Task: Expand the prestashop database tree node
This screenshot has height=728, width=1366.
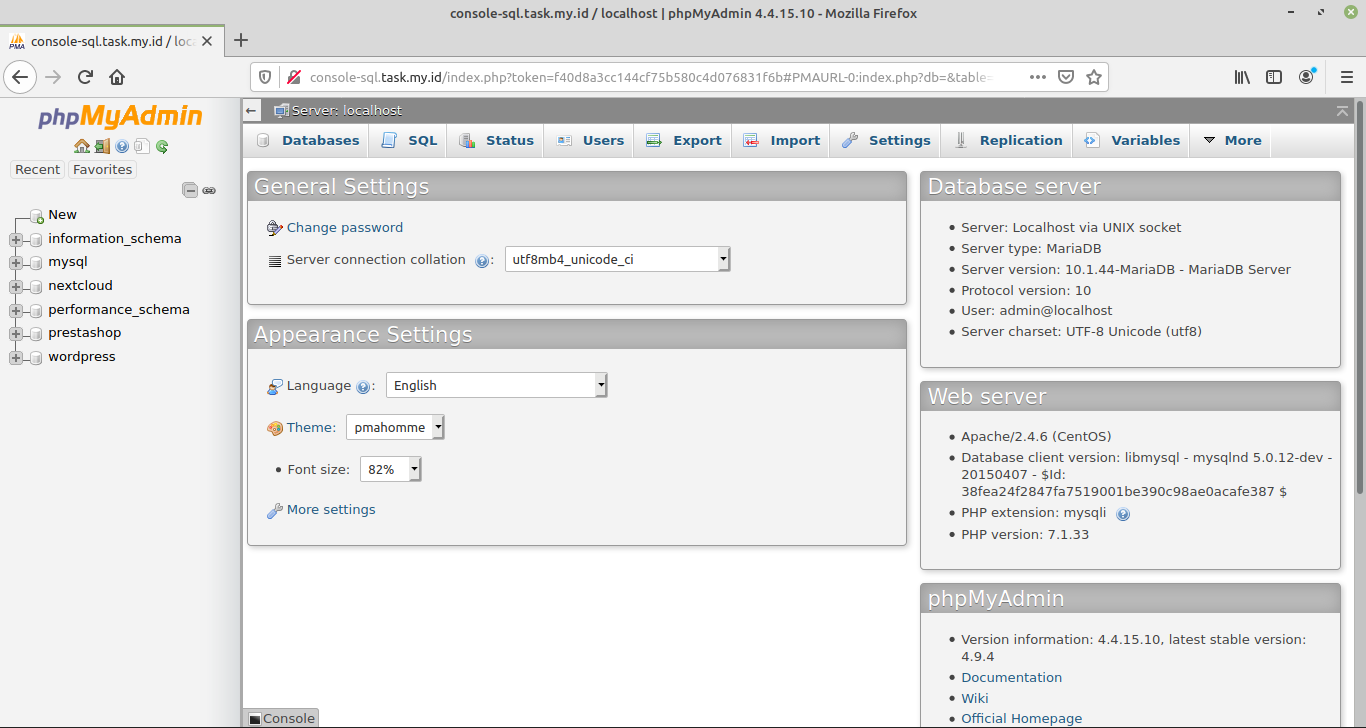Action: 16,333
